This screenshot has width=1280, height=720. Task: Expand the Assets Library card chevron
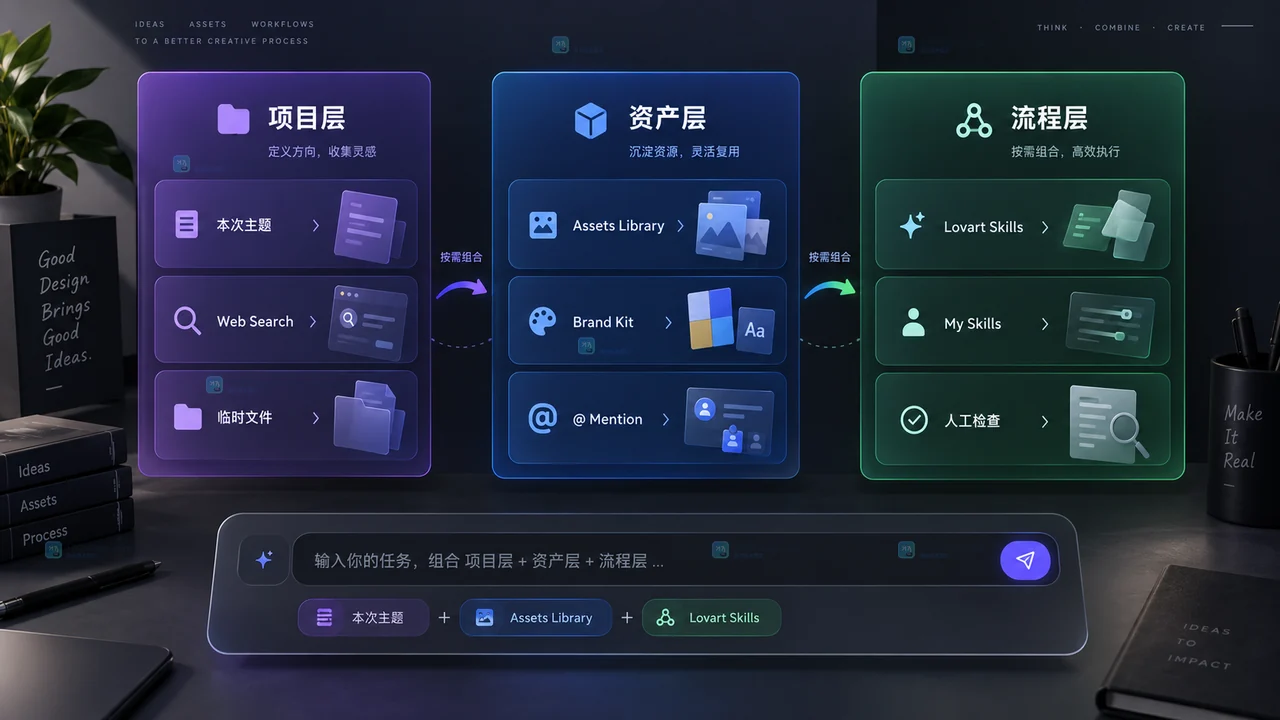tap(681, 225)
